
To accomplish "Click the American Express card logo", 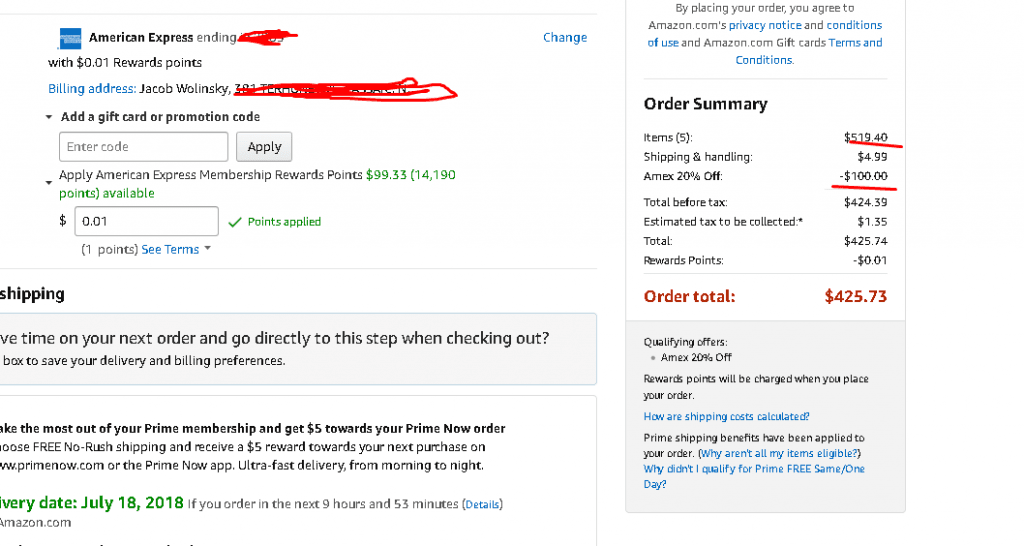I will [71, 38].
